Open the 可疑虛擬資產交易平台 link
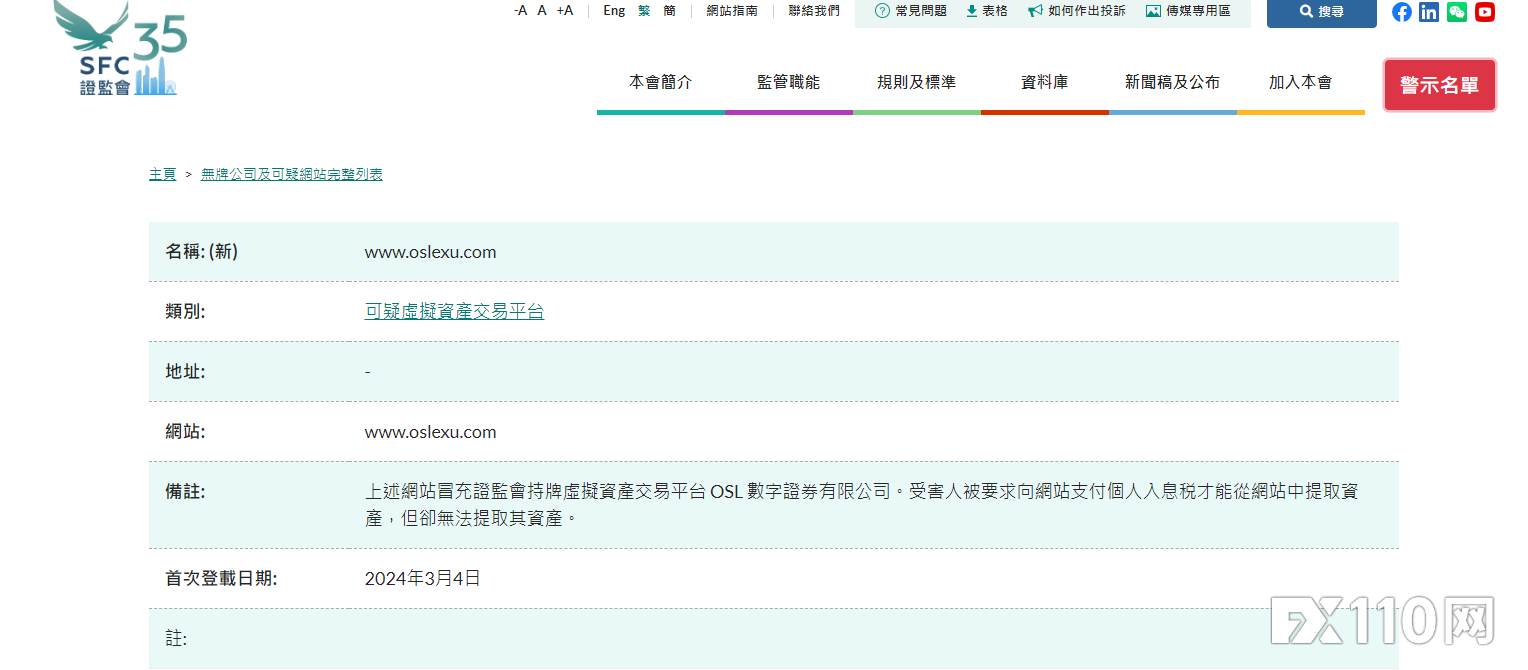 coord(454,311)
